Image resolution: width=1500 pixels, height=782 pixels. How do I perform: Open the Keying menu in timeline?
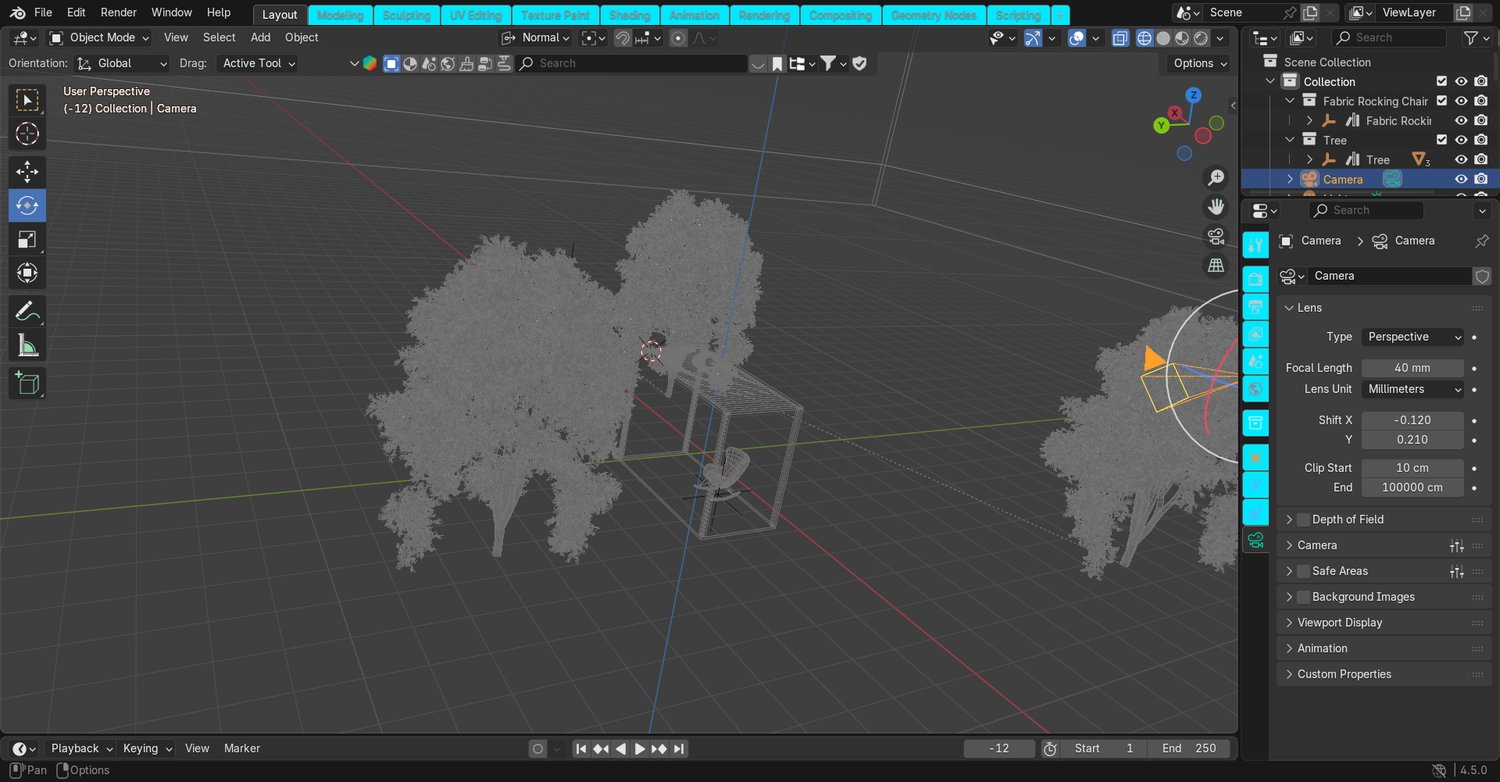pyautogui.click(x=146, y=748)
